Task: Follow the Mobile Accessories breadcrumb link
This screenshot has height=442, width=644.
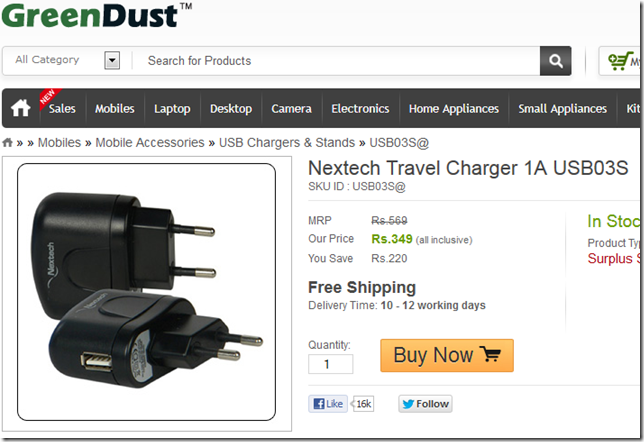Action: click(150, 143)
